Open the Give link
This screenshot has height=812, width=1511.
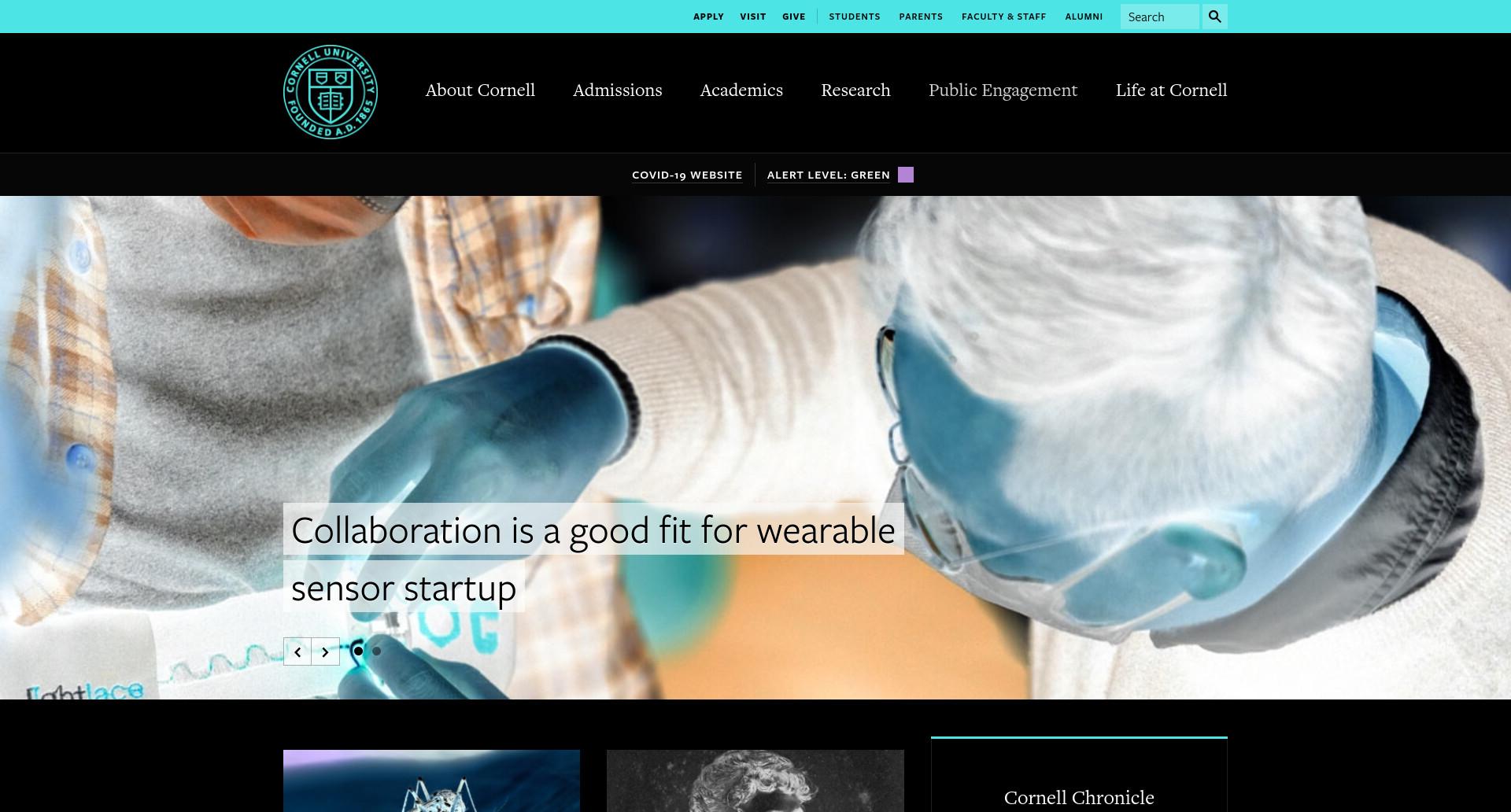[793, 17]
